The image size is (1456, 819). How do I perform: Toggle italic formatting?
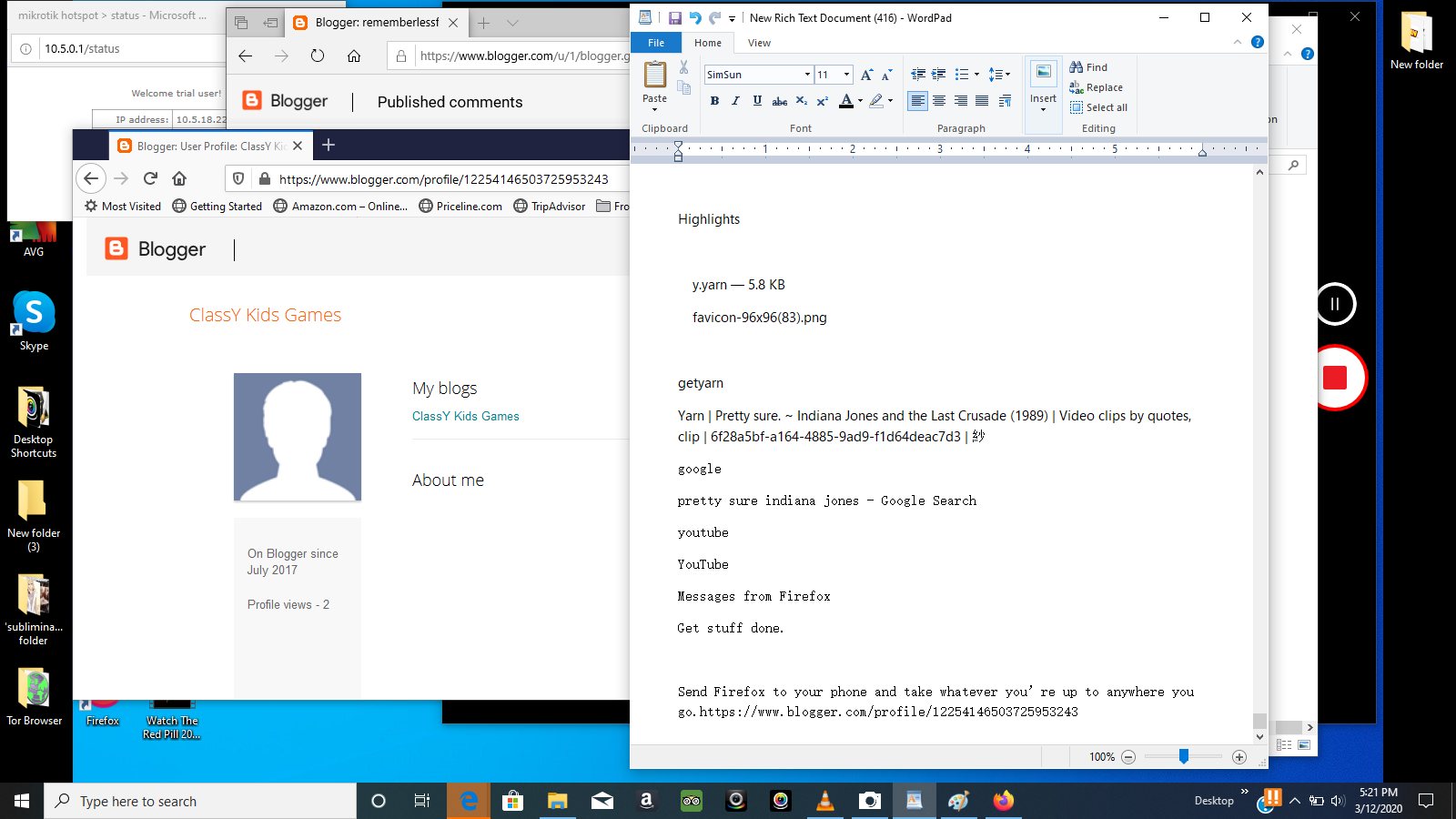pyautogui.click(x=735, y=101)
